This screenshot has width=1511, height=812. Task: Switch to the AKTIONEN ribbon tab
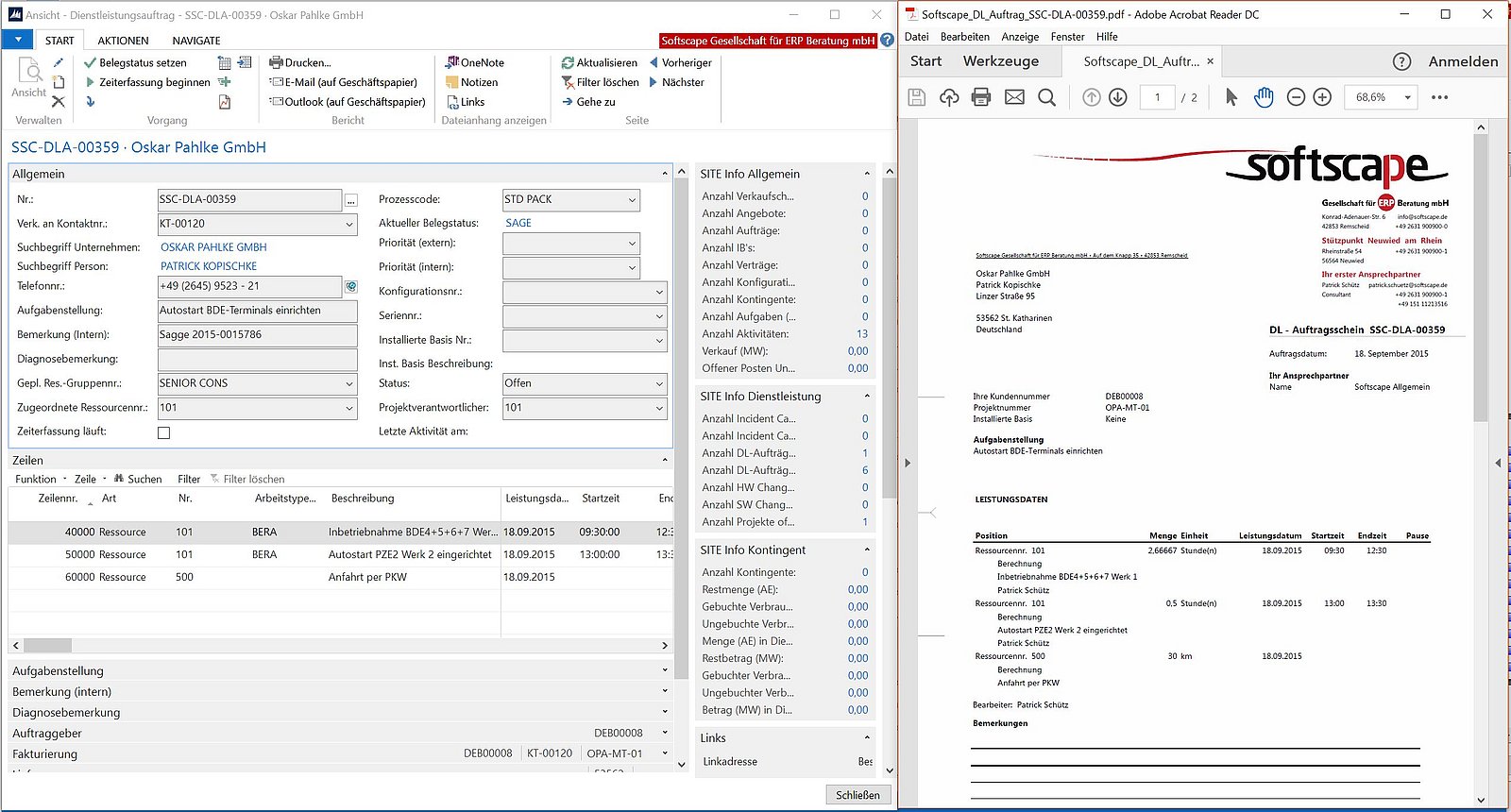124,41
